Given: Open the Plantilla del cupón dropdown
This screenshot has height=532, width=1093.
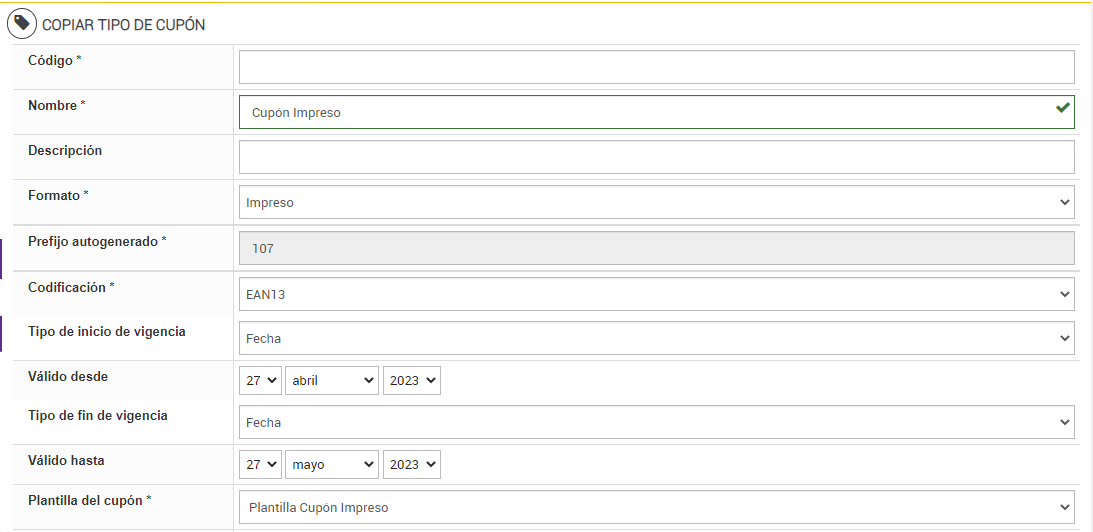Looking at the screenshot, I should [x=656, y=507].
